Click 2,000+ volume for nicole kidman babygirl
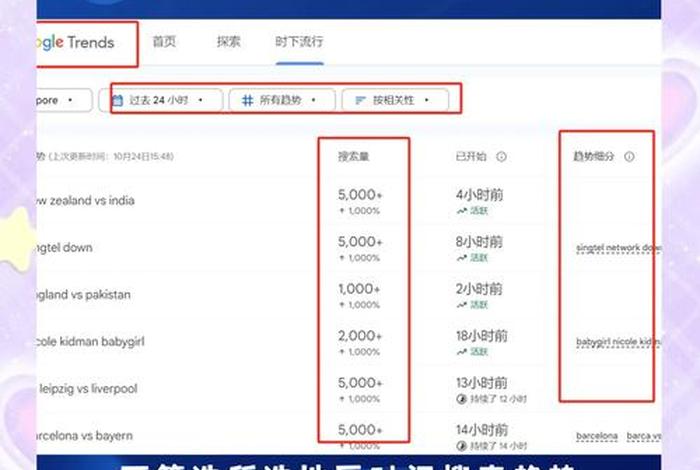700x470 pixels. [360, 336]
